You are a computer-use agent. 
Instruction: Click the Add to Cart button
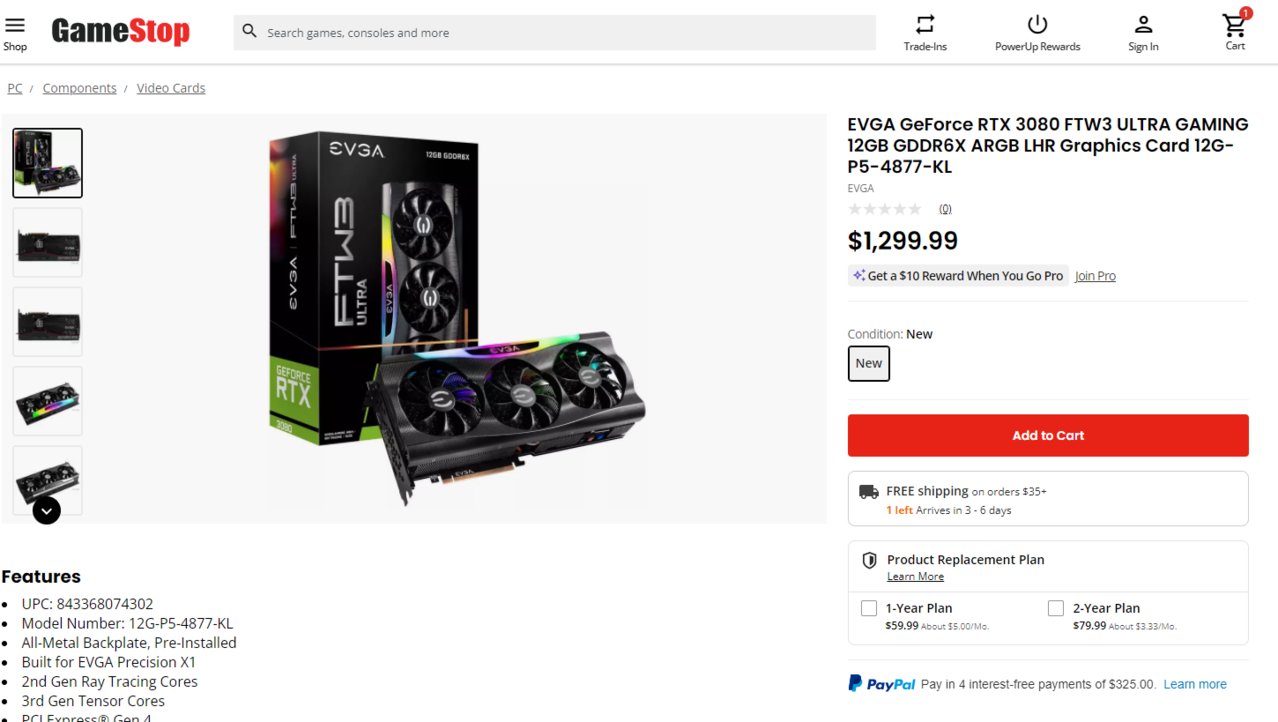1048,435
